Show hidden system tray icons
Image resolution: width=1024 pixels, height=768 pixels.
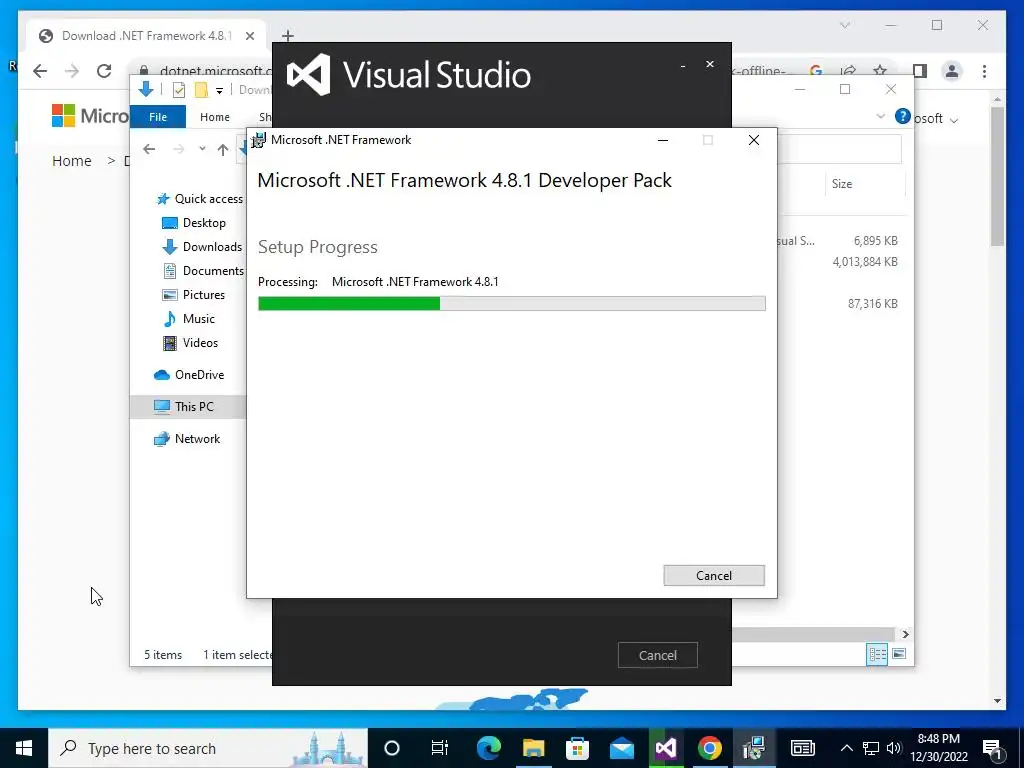(x=846, y=748)
